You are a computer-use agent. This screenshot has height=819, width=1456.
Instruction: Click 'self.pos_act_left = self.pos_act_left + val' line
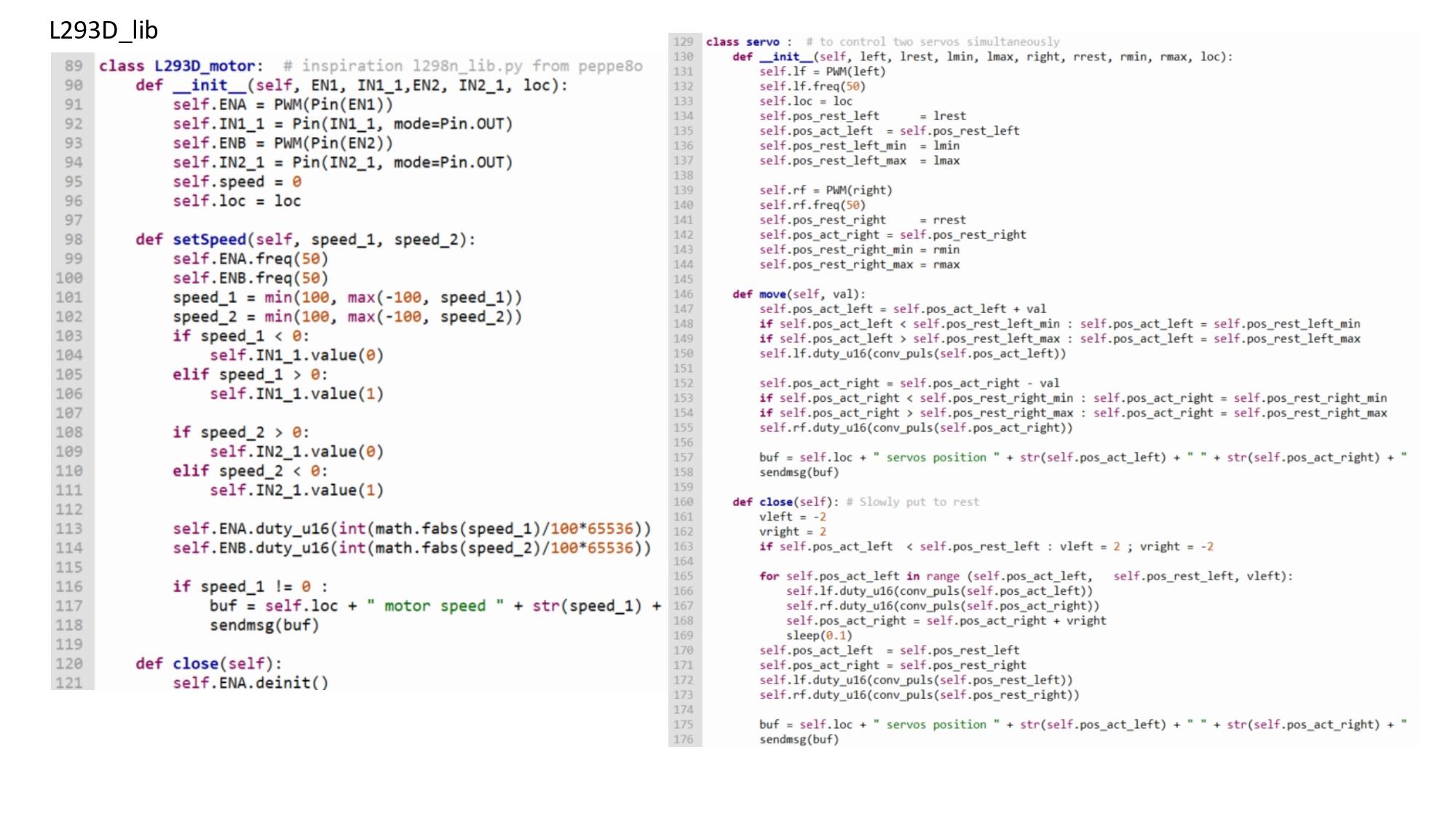[903, 309]
